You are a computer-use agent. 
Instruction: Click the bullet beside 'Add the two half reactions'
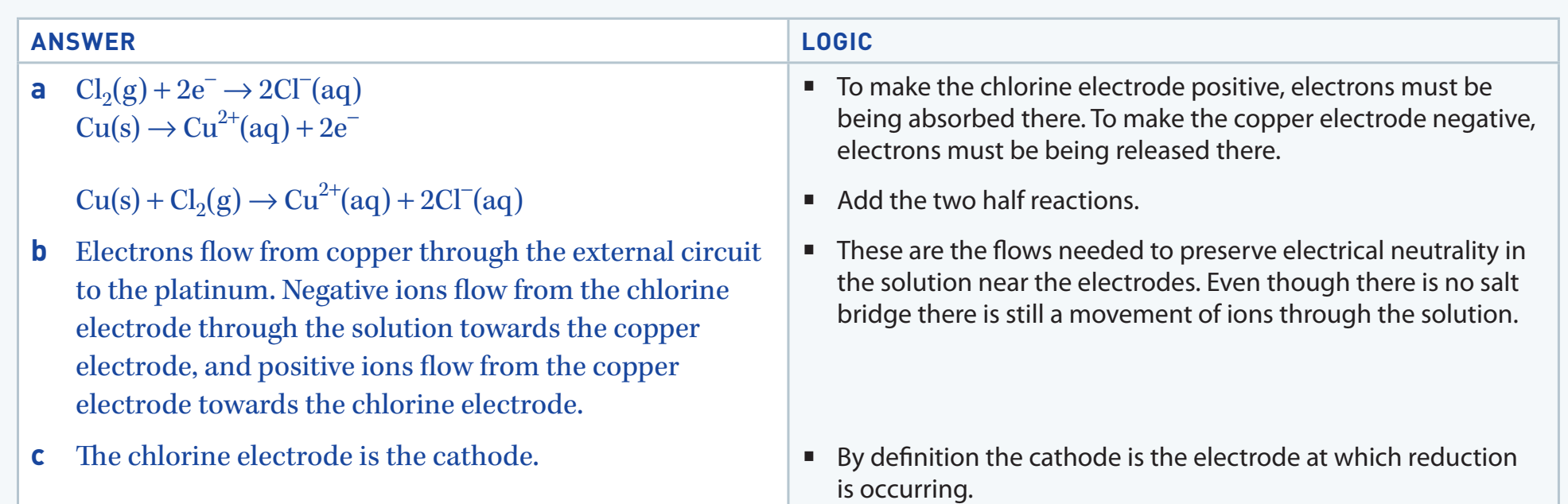[x=809, y=200]
